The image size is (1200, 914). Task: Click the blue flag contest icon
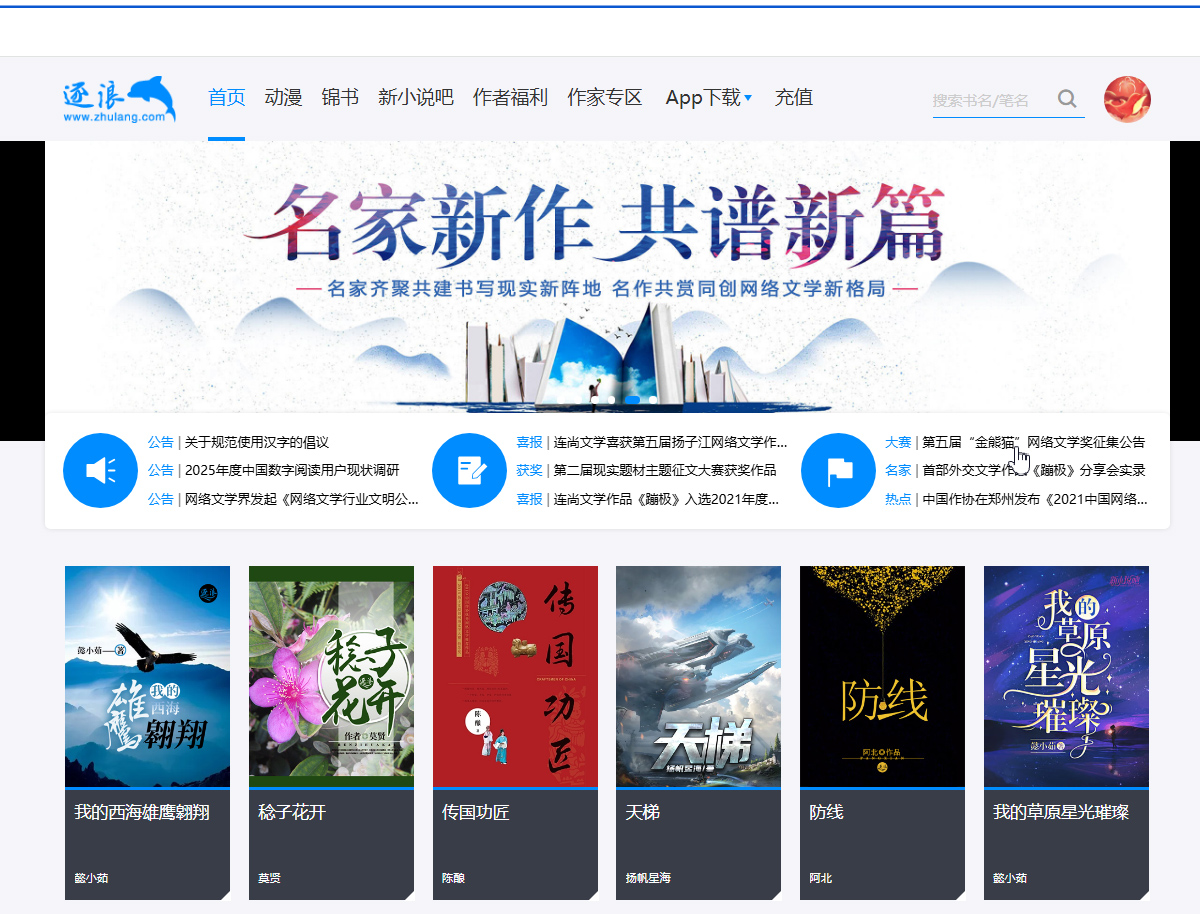(838, 470)
